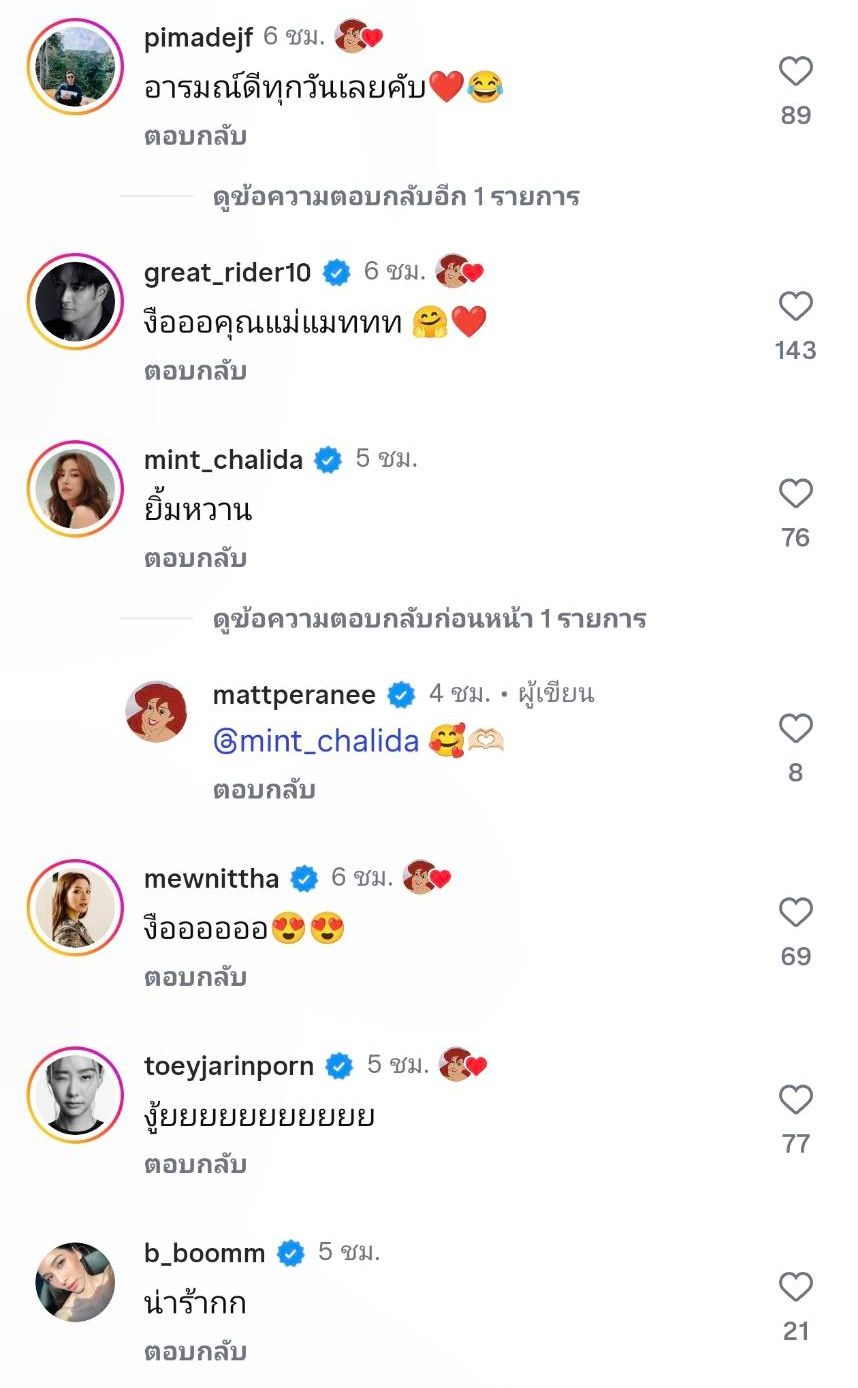Open mint_chalida's profile photo
The width and height of the screenshot is (858, 1388).
pos(75,488)
